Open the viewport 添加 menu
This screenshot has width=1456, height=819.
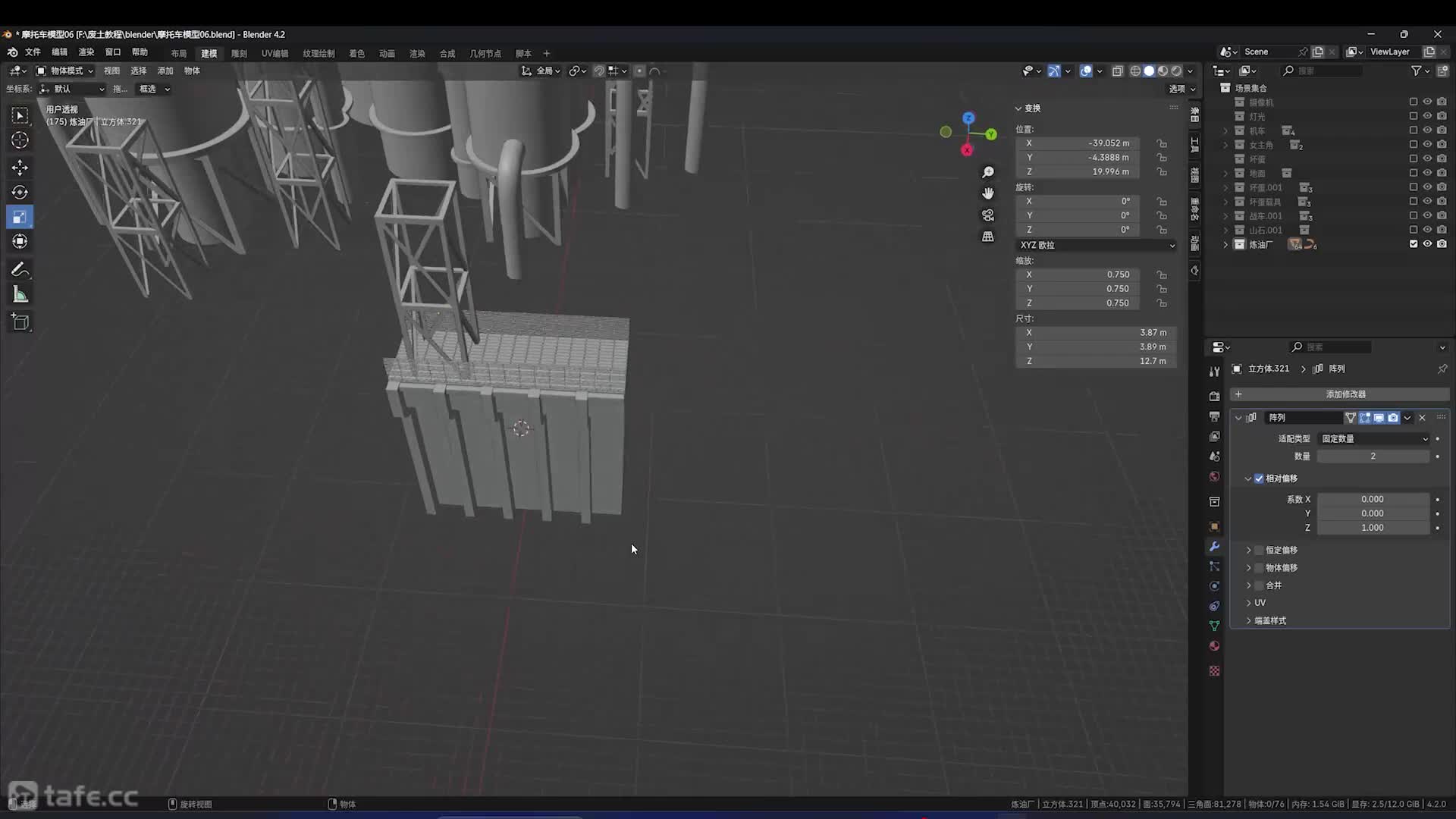coord(165,71)
